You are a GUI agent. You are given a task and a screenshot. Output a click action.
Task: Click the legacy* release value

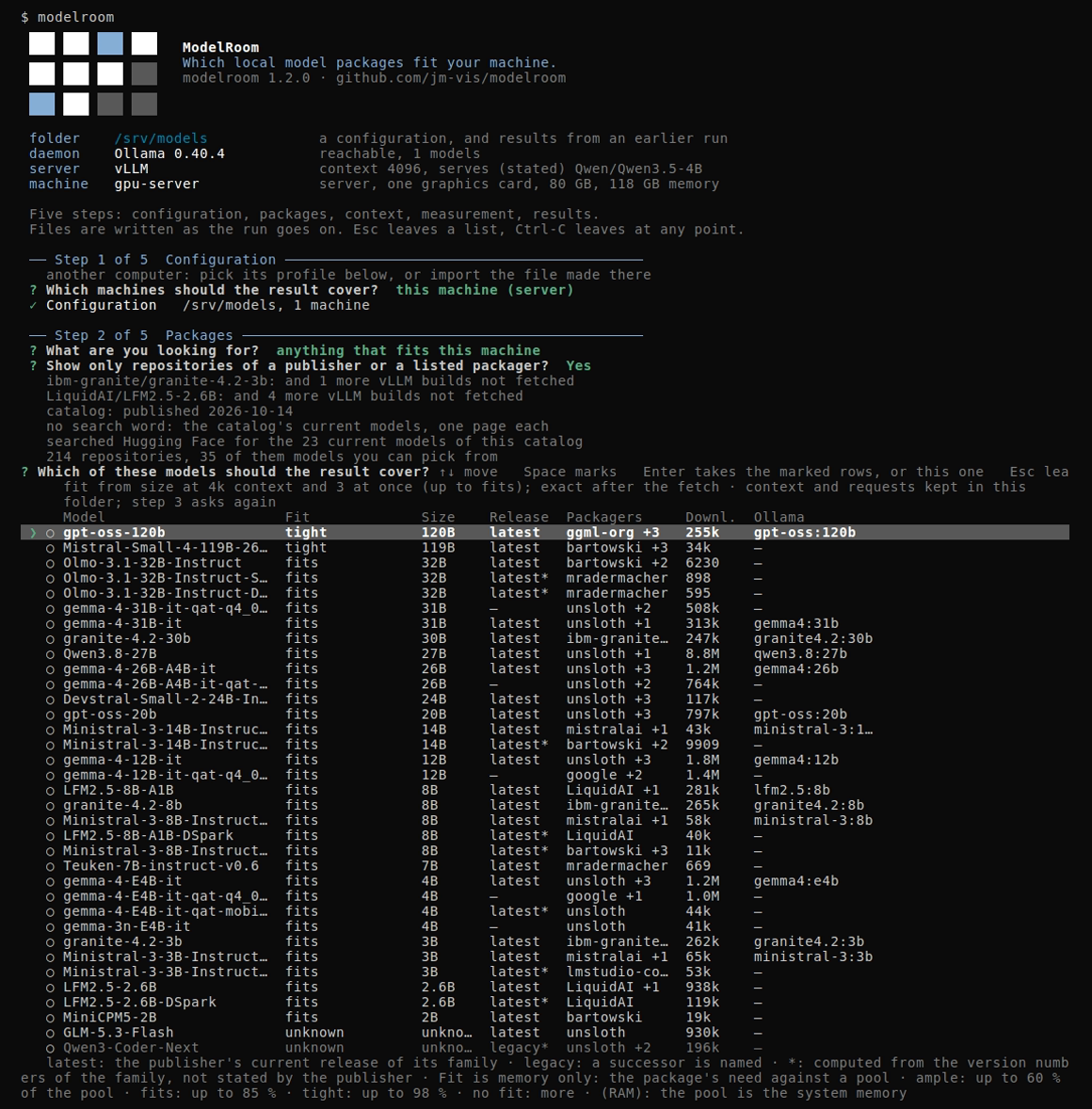click(519, 1048)
